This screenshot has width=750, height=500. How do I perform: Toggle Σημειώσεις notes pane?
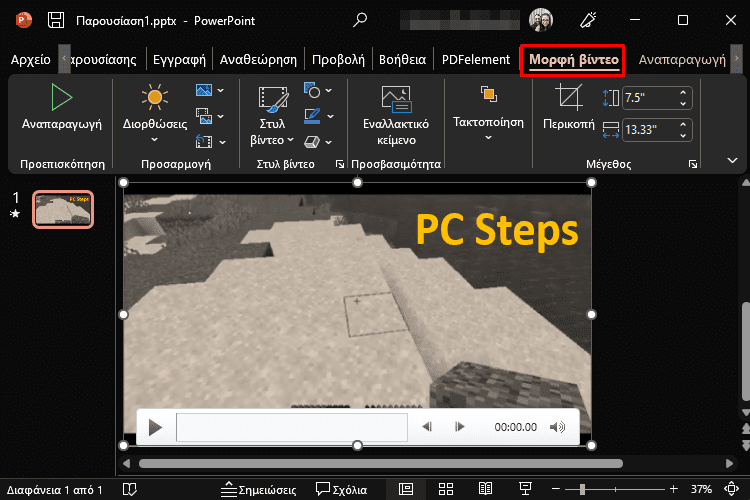tap(258, 489)
